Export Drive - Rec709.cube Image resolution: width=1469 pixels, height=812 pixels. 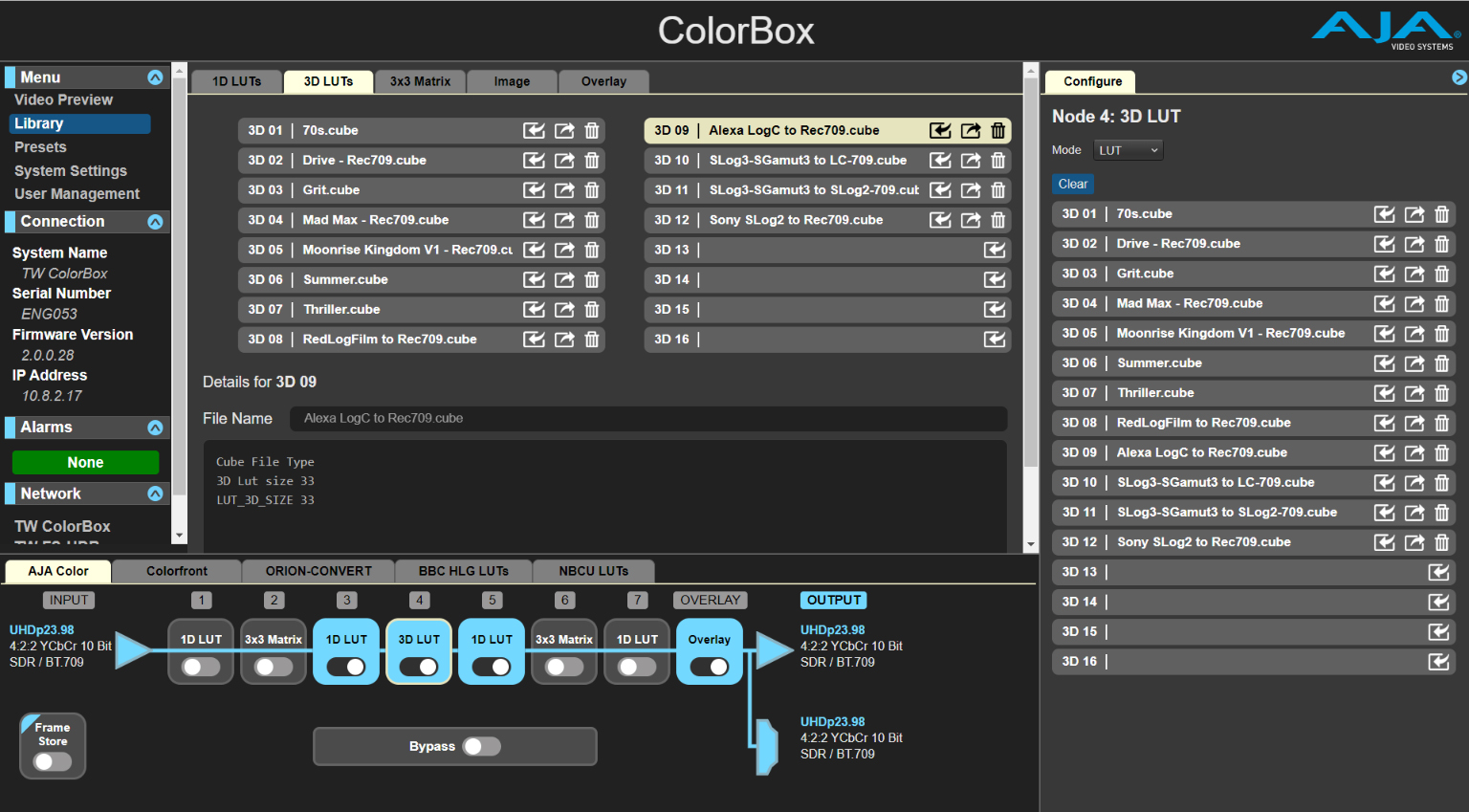[x=564, y=160]
